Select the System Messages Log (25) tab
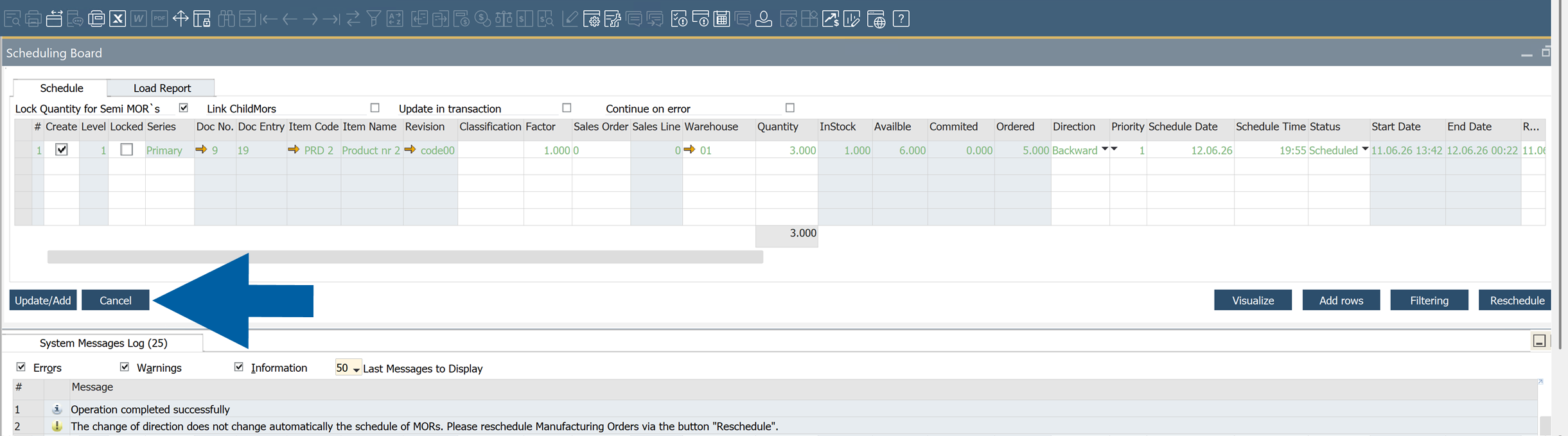The image size is (1568, 436). 103,343
